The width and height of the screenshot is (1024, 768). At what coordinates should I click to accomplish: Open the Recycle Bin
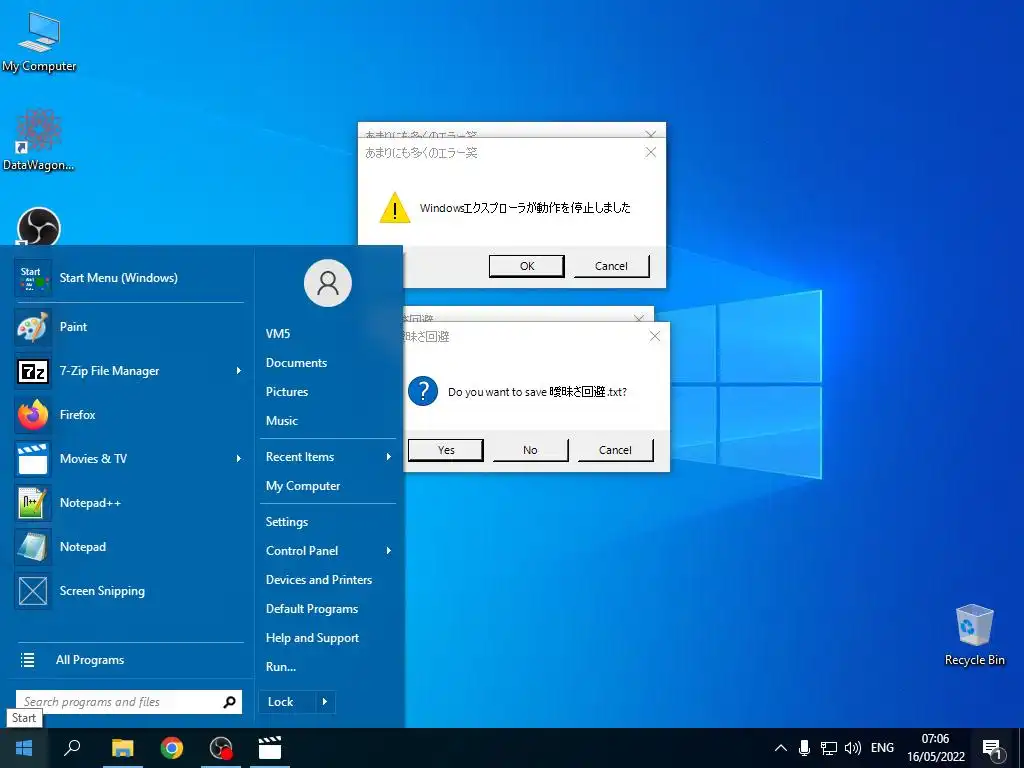tap(974, 634)
